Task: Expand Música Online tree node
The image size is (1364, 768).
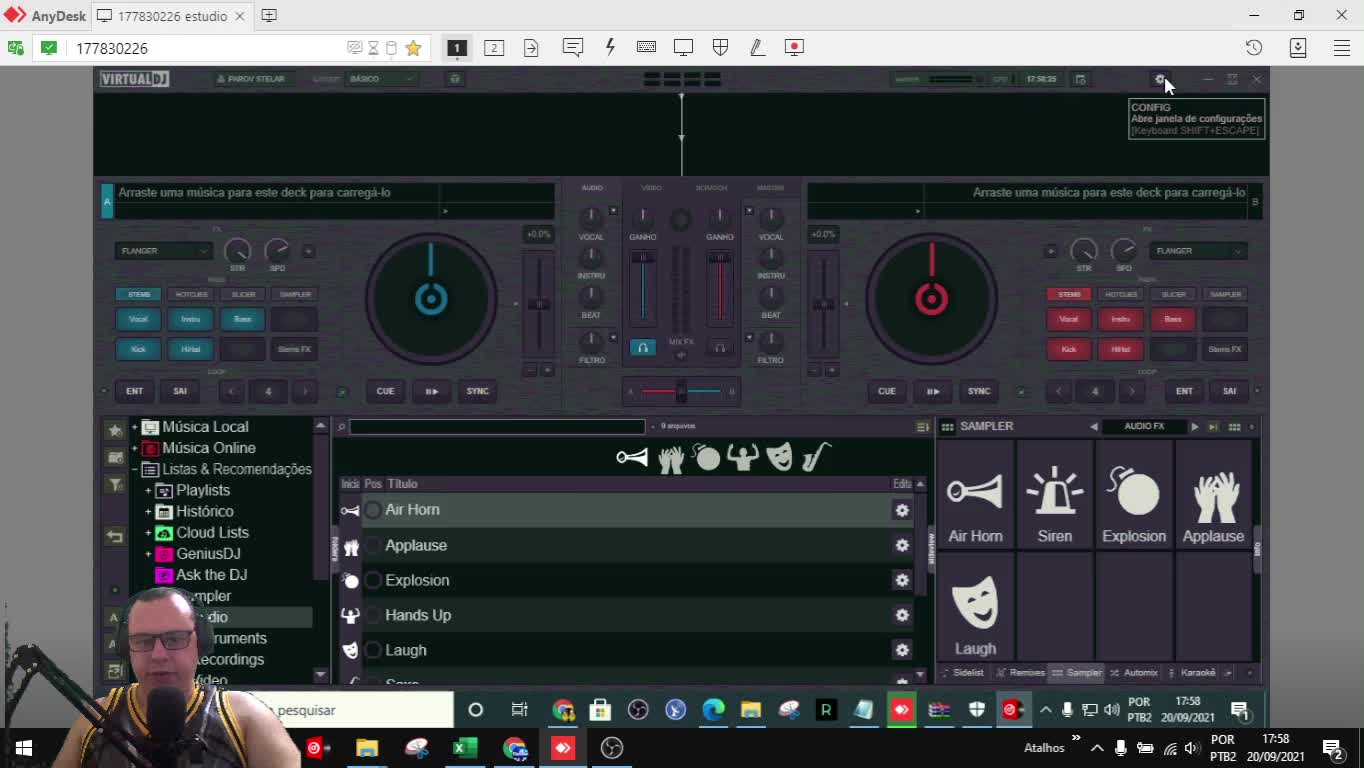Action: pos(134,448)
